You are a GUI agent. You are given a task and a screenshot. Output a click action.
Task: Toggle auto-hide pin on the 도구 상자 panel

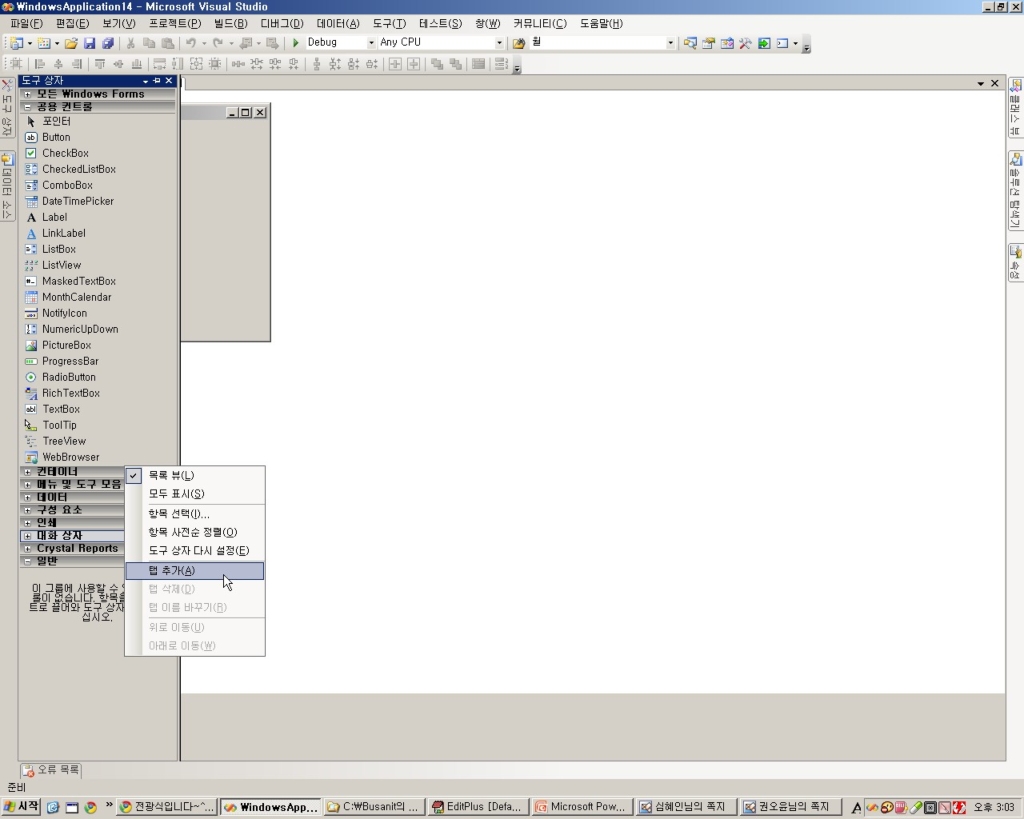[x=157, y=80]
